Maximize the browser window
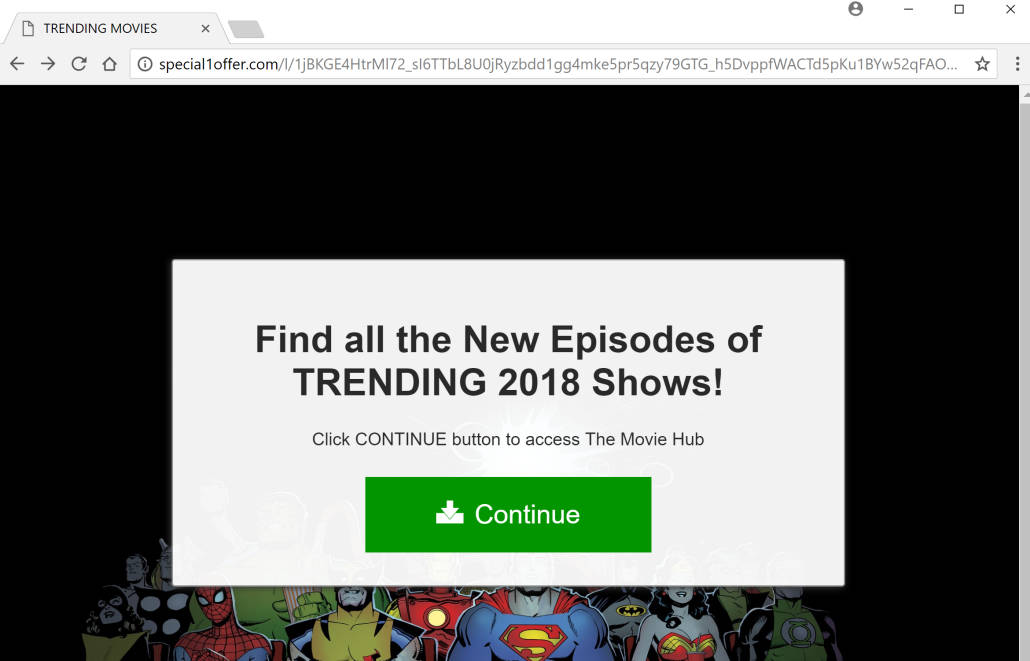1030x661 pixels. click(x=959, y=9)
